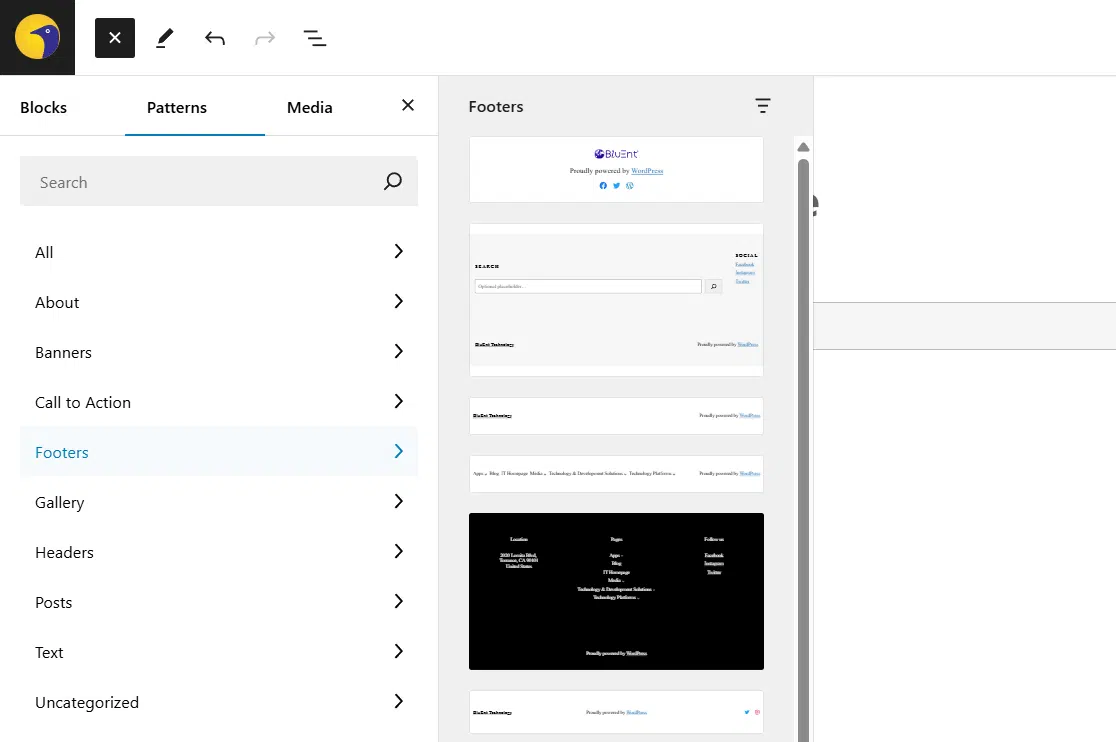Click the yellow bird site logo
This screenshot has width=1116, height=742.
point(37,37)
